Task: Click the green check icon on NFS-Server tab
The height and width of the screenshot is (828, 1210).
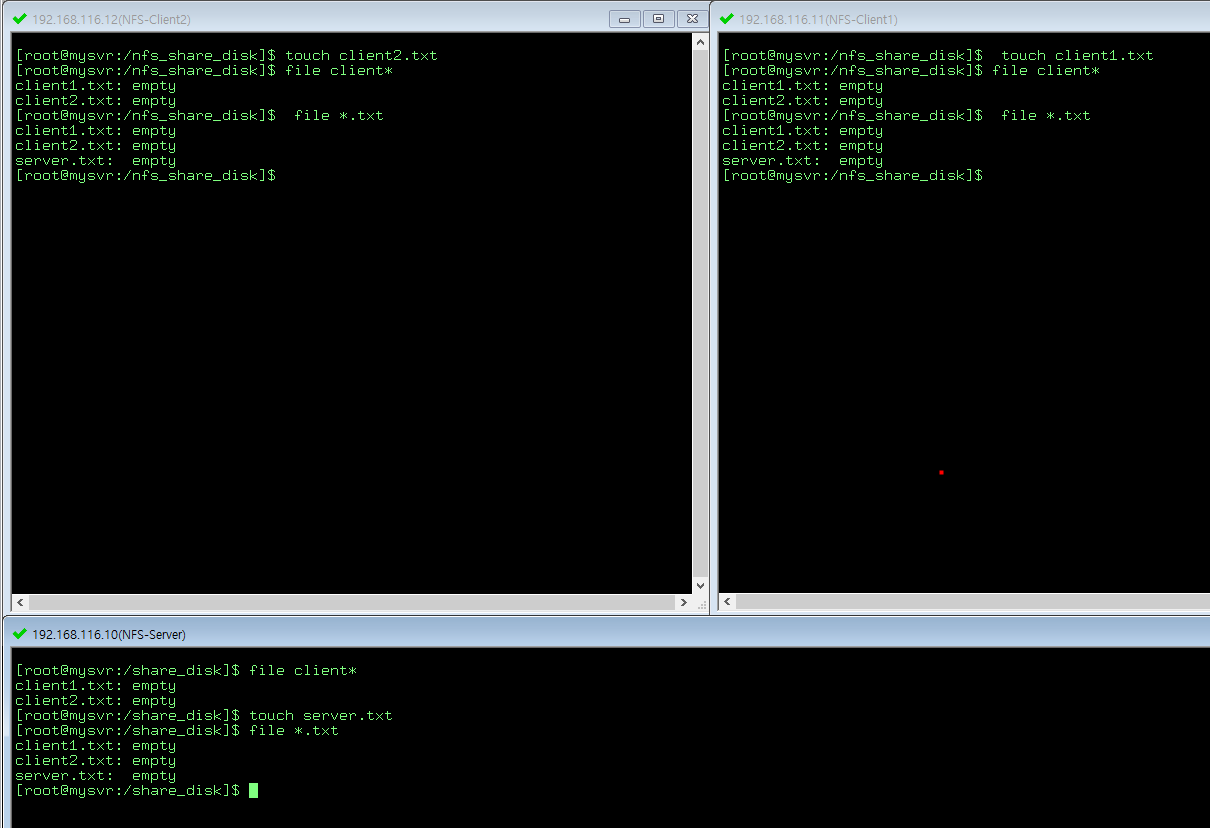Action: (x=19, y=634)
